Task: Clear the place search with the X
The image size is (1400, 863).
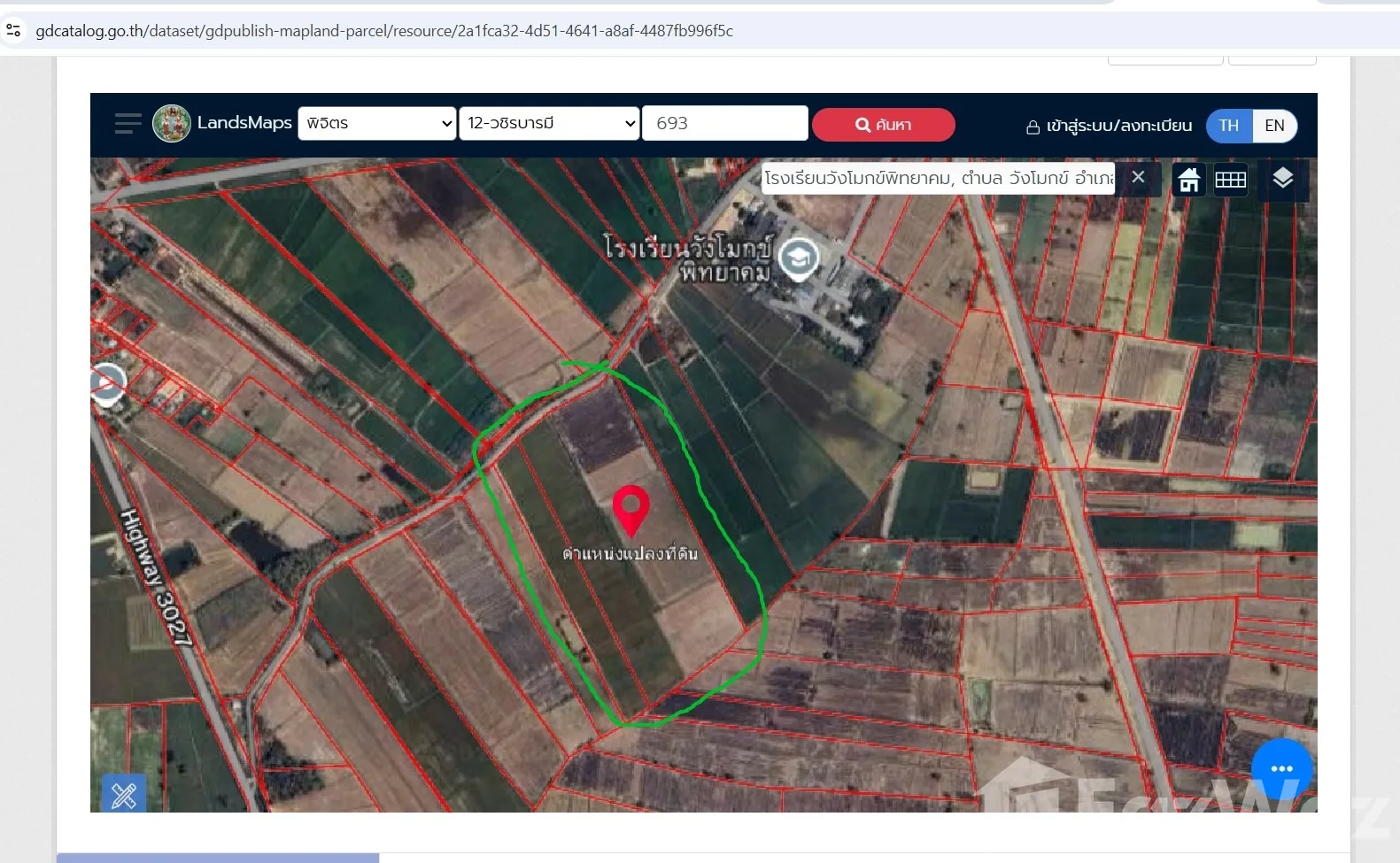Action: [1138, 177]
